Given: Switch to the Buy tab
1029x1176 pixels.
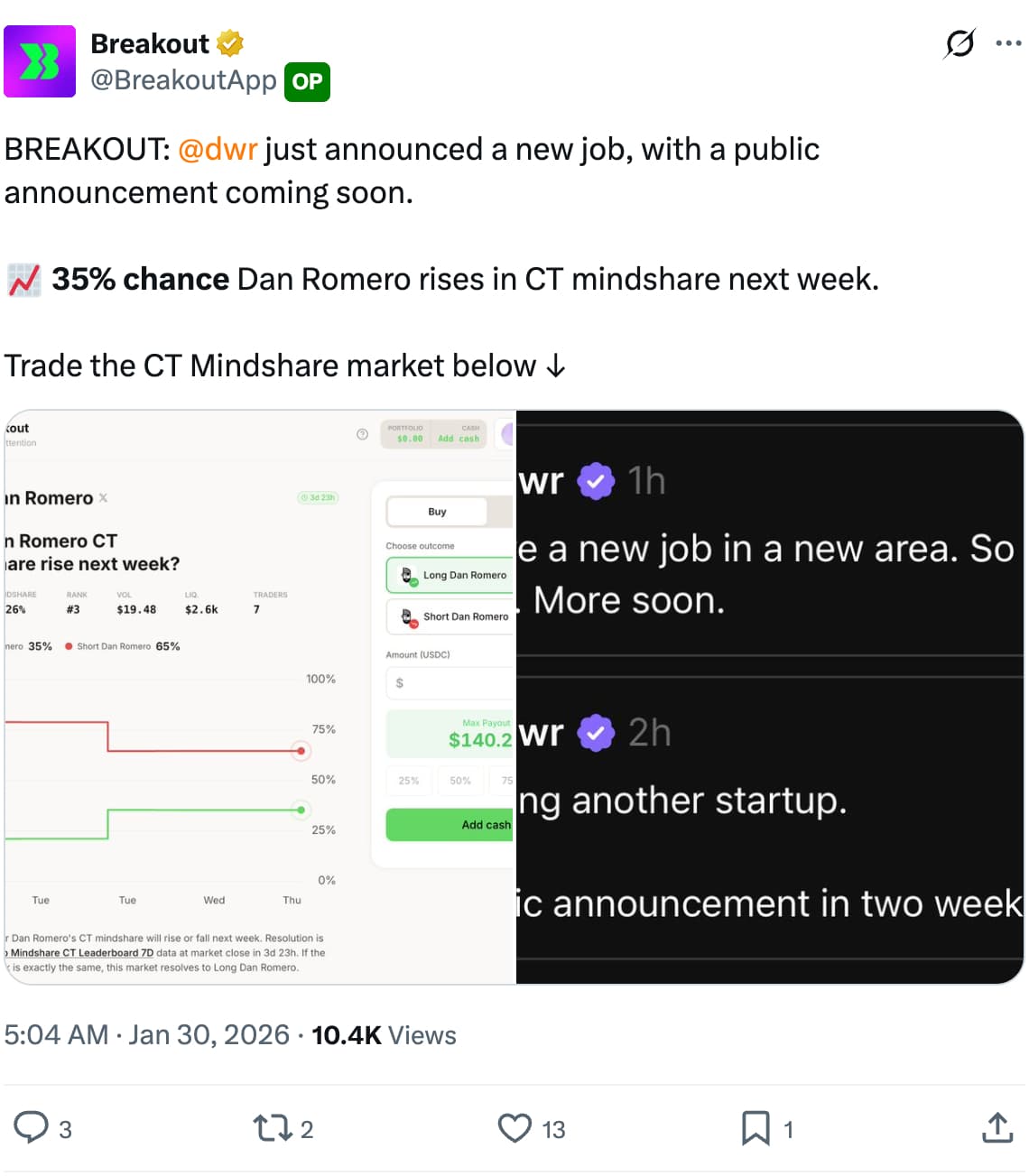Looking at the screenshot, I should coord(437,511).
